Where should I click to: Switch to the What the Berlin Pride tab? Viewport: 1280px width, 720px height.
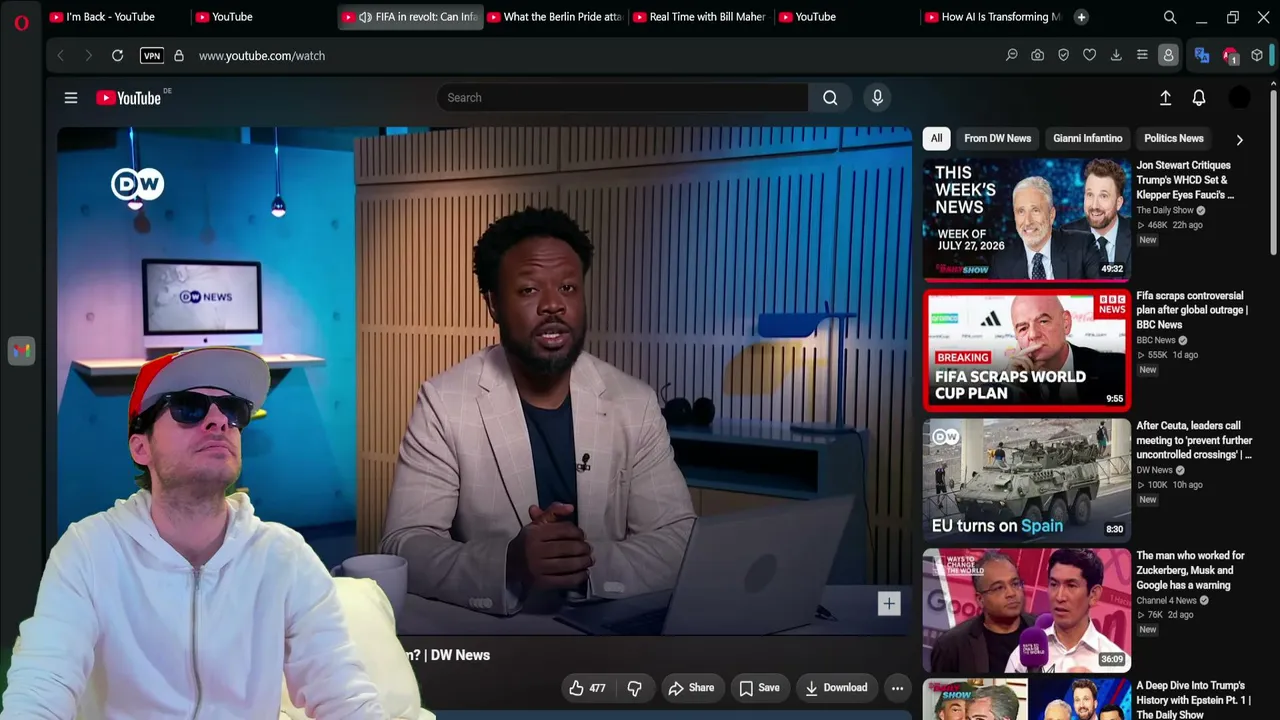(557, 17)
